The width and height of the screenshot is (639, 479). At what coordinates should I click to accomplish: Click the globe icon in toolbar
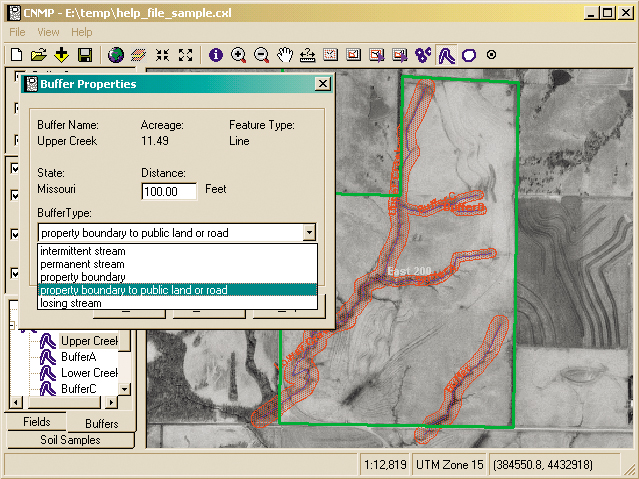116,55
